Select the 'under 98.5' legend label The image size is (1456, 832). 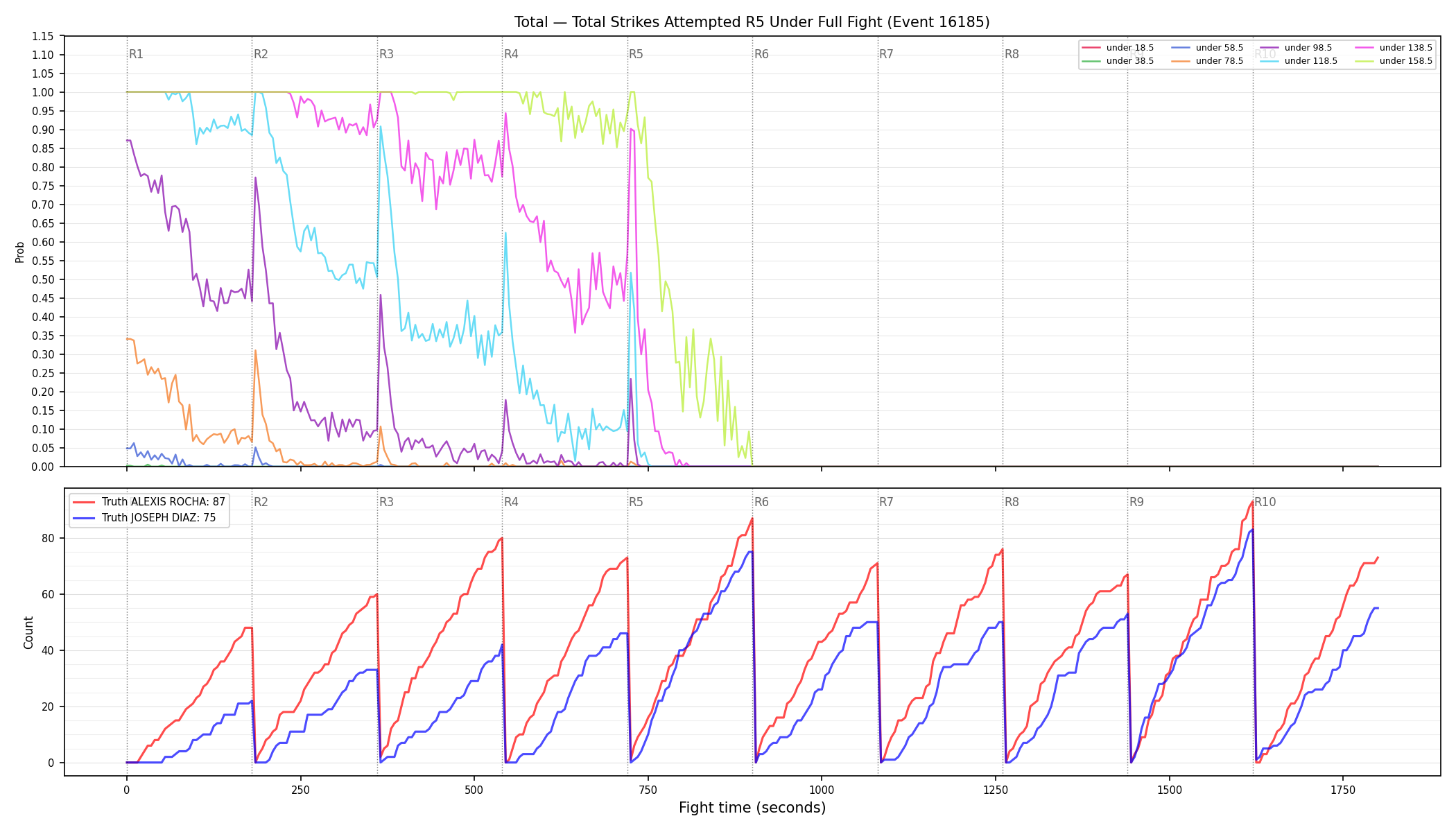click(1308, 48)
